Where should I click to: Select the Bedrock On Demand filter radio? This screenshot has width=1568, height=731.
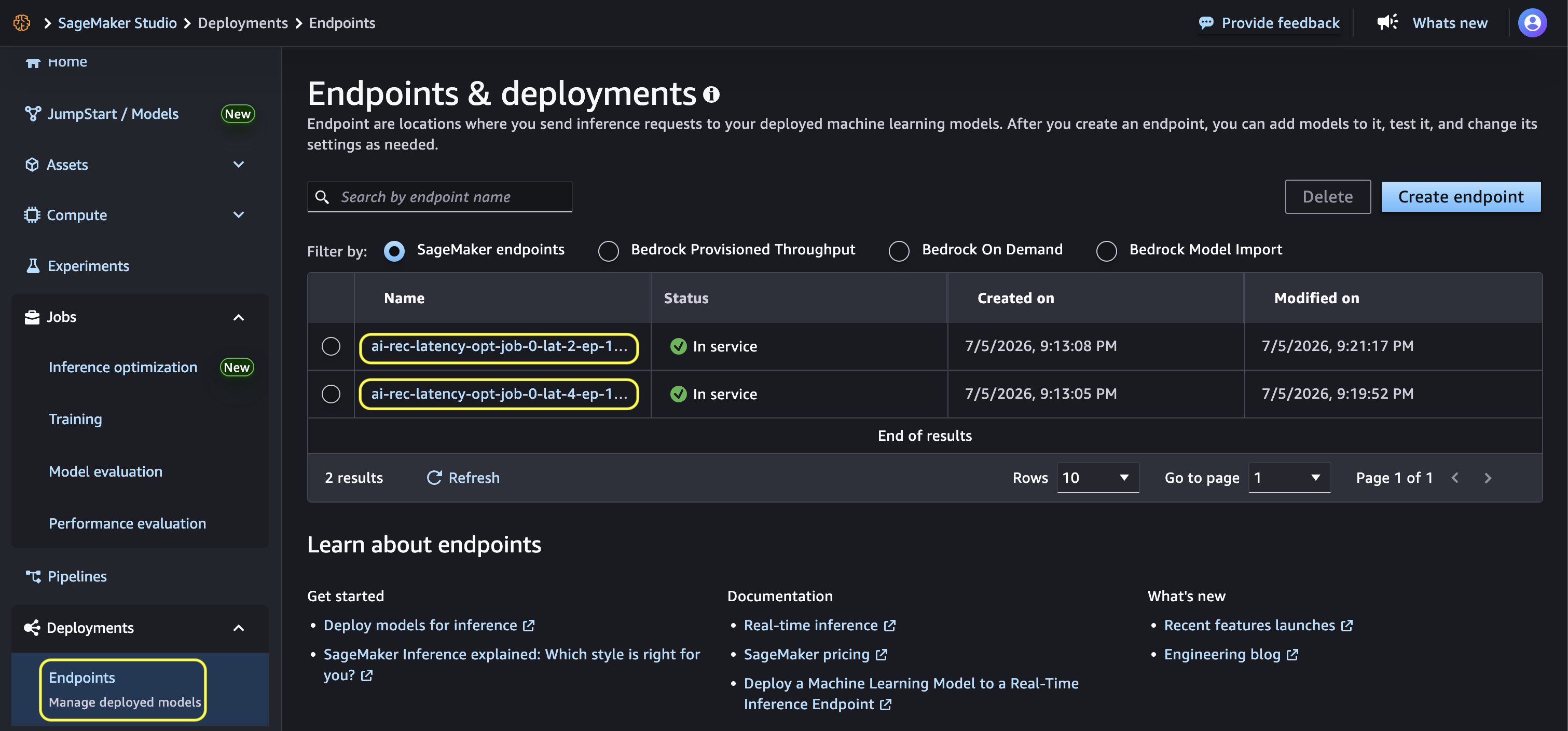899,251
